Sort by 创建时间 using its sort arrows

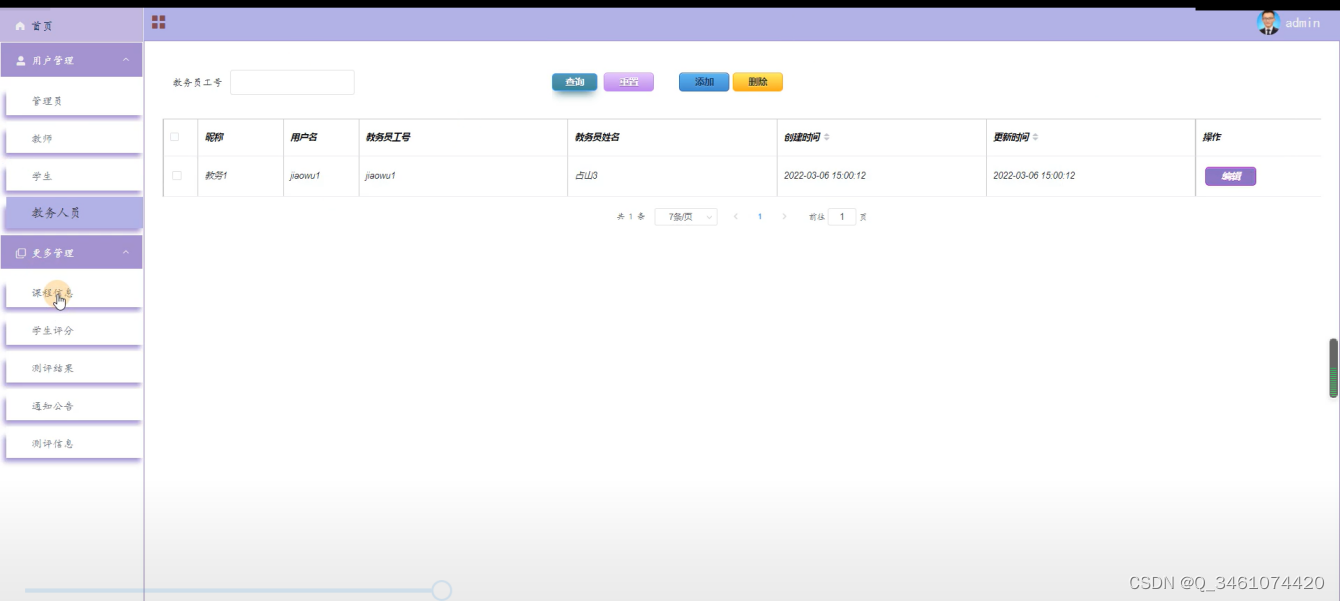(x=827, y=137)
